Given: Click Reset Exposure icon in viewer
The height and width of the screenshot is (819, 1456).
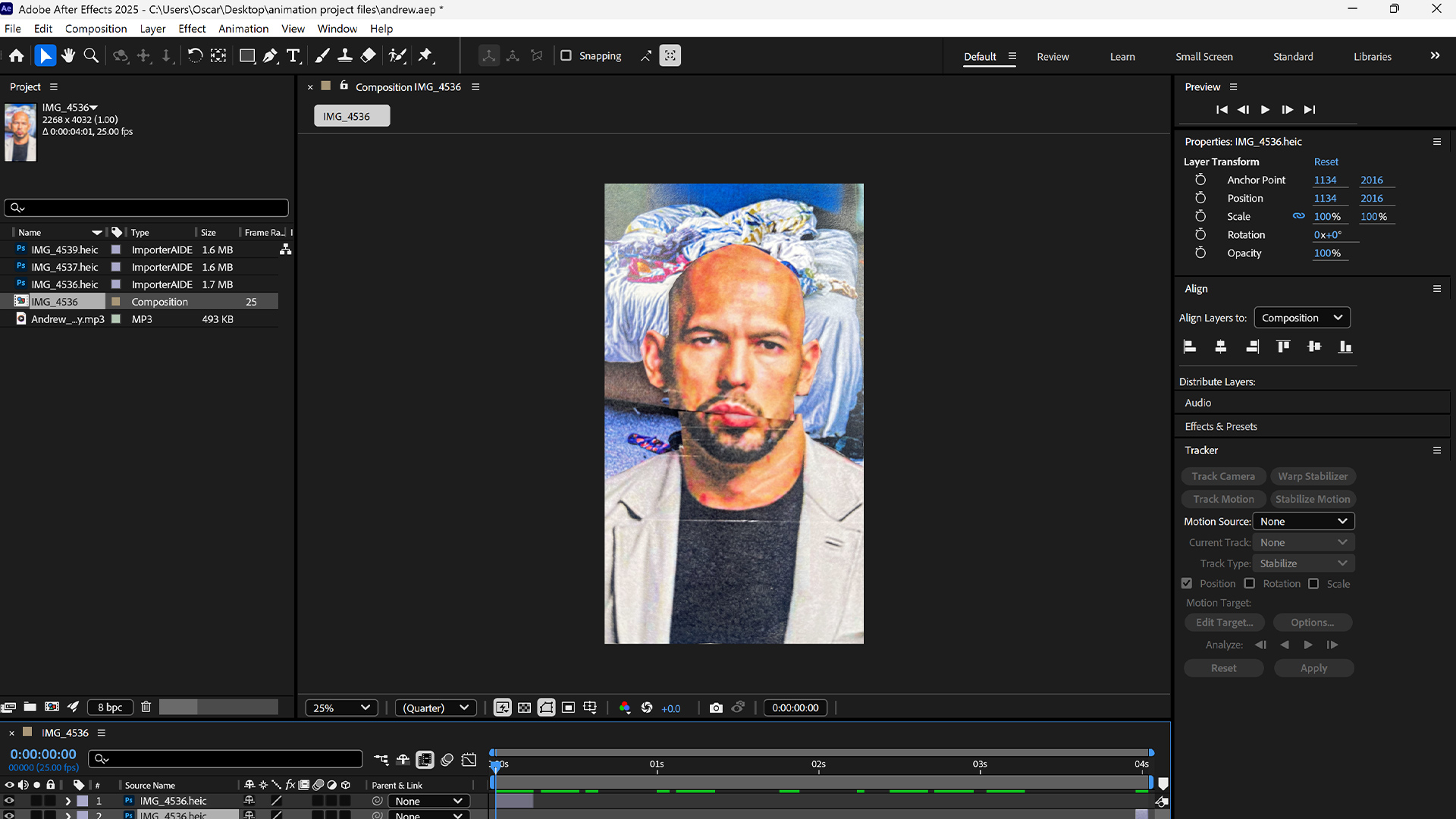Looking at the screenshot, I should point(647,708).
